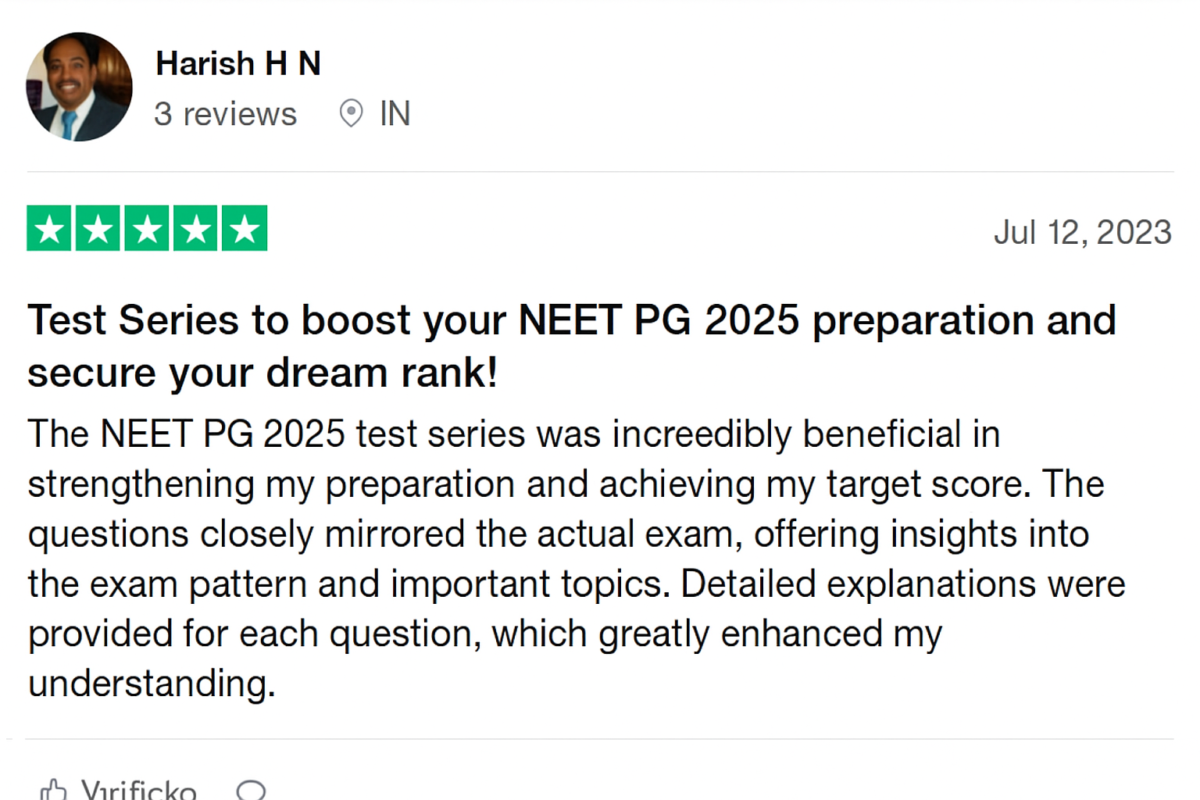This screenshot has height=800, width=1200.
Task: Click the location pin icon beside IN
Action: click(351, 114)
